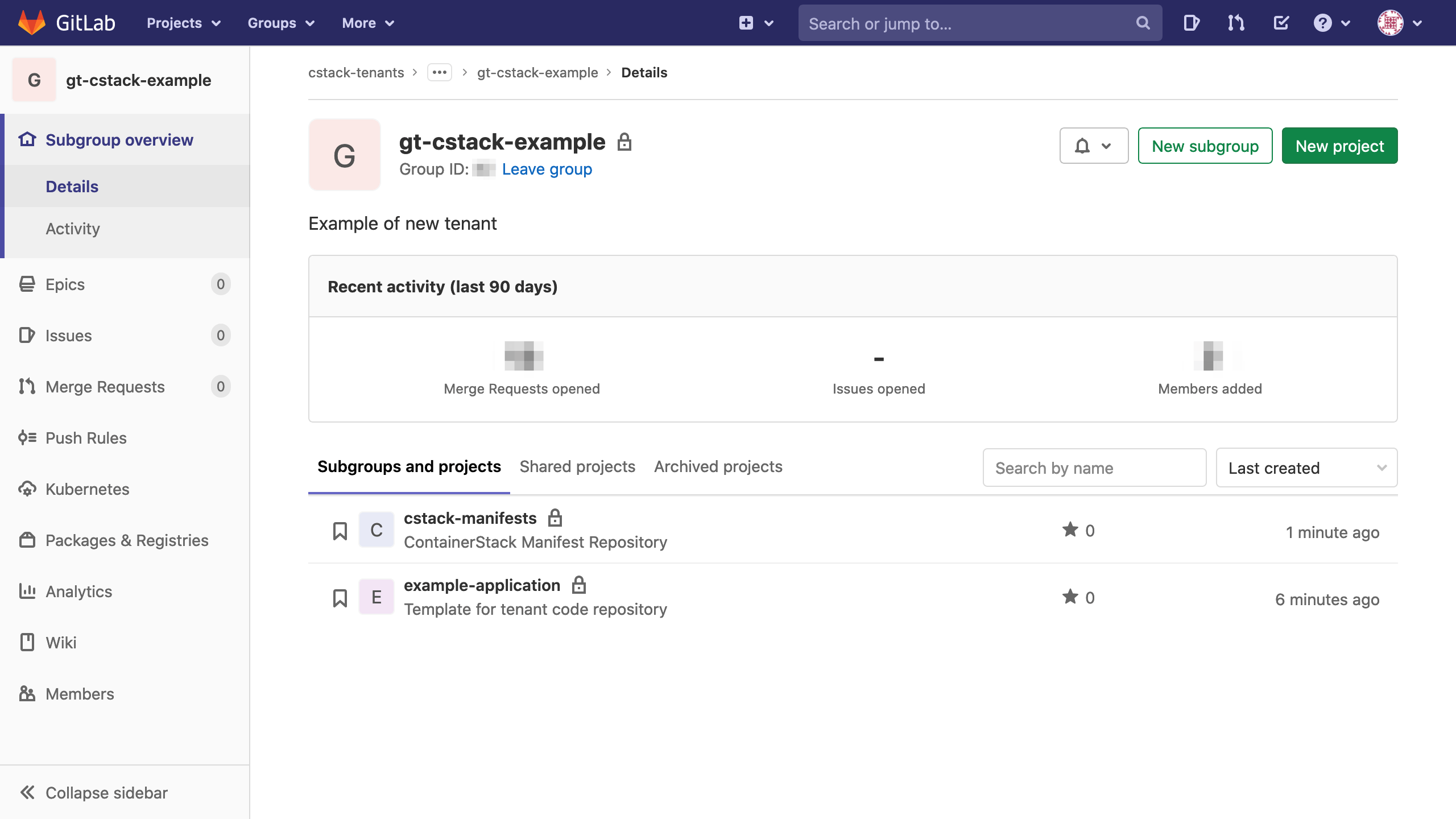
Task: Bookmark the example-application project
Action: click(340, 597)
